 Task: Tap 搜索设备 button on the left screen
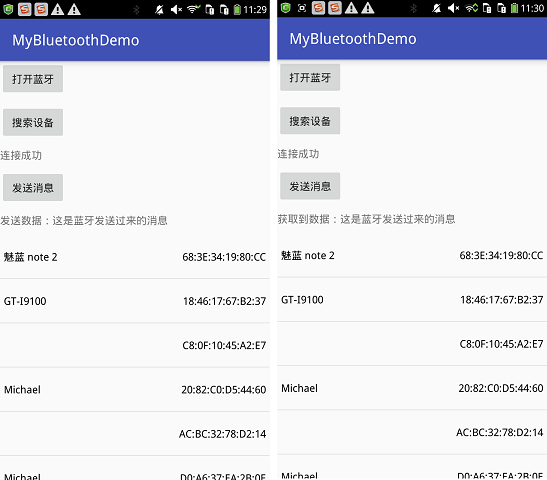tap(33, 122)
